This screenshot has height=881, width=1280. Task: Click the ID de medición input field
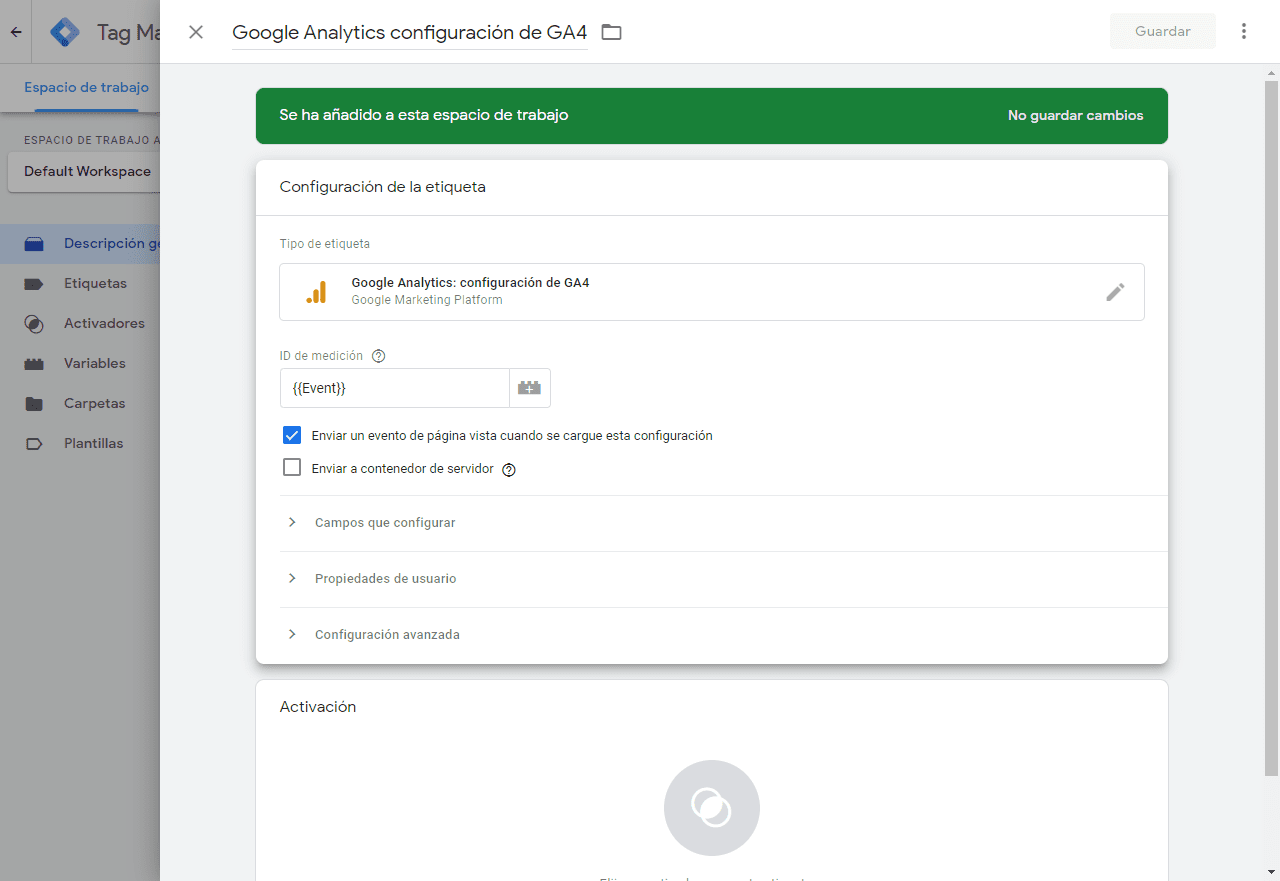(395, 388)
